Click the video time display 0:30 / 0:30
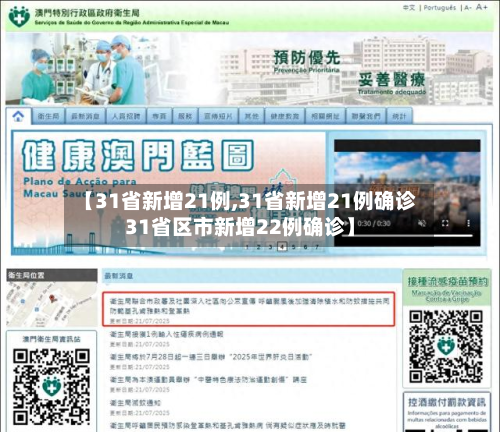Image resolution: width=500 pixels, height=432 pixels. click(x=374, y=223)
